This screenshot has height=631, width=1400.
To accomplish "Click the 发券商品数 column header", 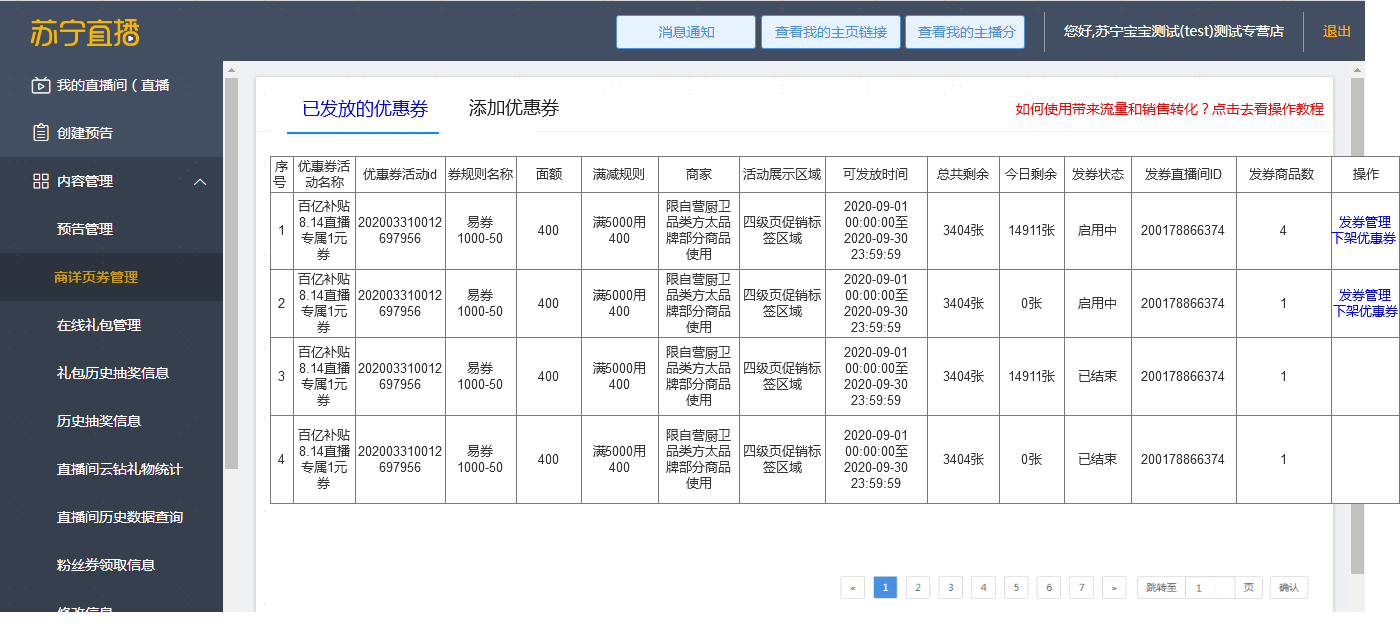I will [1283, 174].
